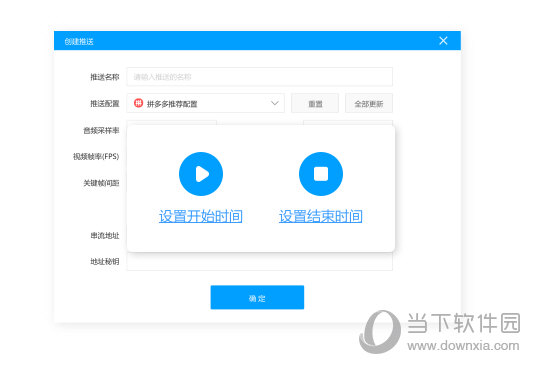The width and height of the screenshot is (544, 375).
Task: Click the 音频采样率 label
Action: pos(101,130)
